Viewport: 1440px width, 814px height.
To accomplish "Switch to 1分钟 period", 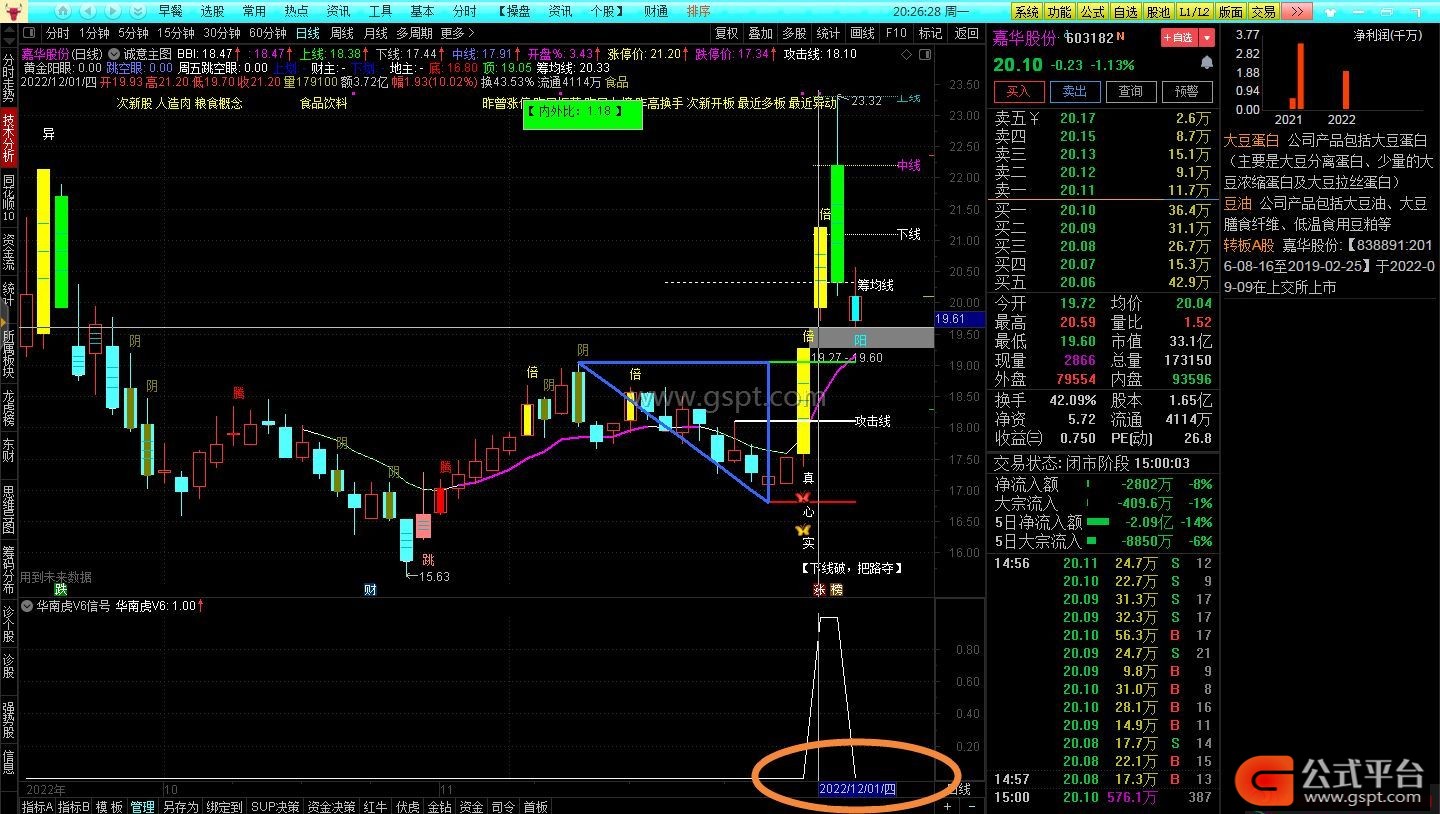I will 93,33.
